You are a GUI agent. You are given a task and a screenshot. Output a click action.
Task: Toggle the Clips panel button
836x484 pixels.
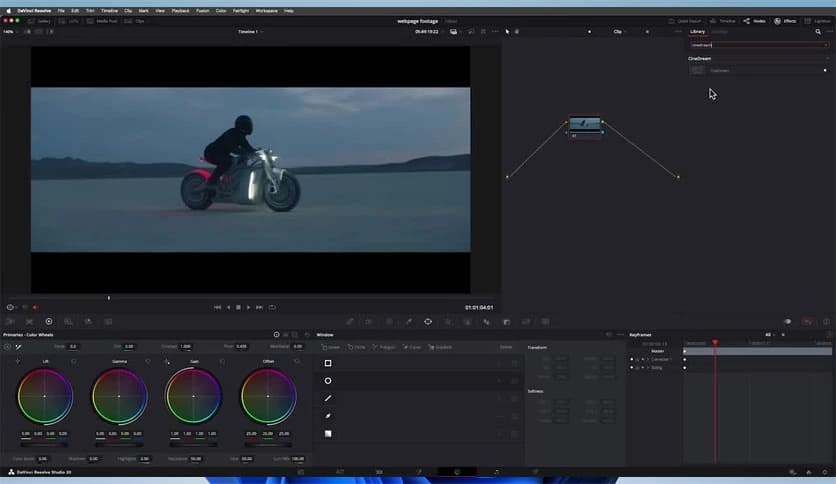point(135,21)
